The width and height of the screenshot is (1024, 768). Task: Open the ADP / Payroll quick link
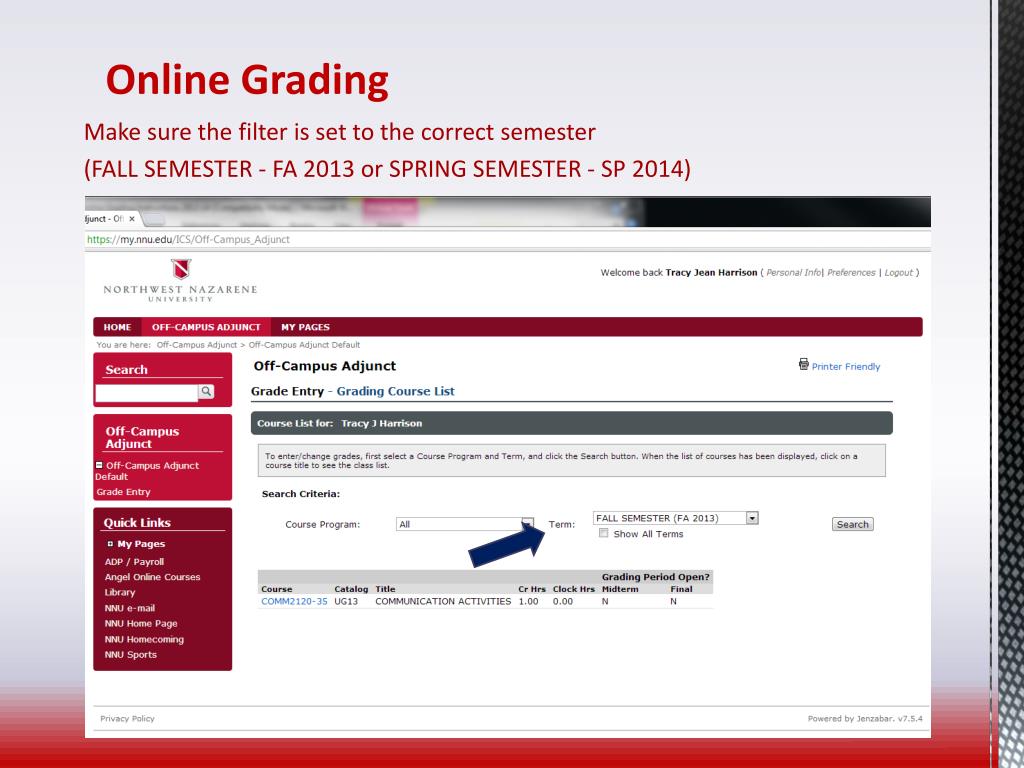(134, 562)
